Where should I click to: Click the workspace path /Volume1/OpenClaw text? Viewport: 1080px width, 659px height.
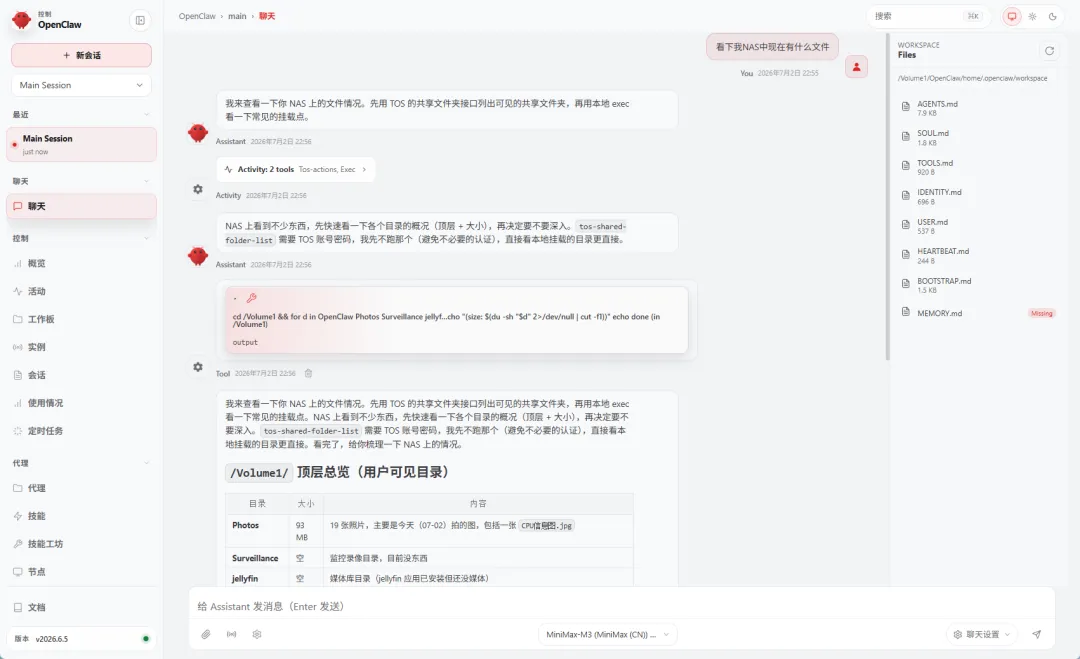[972, 79]
